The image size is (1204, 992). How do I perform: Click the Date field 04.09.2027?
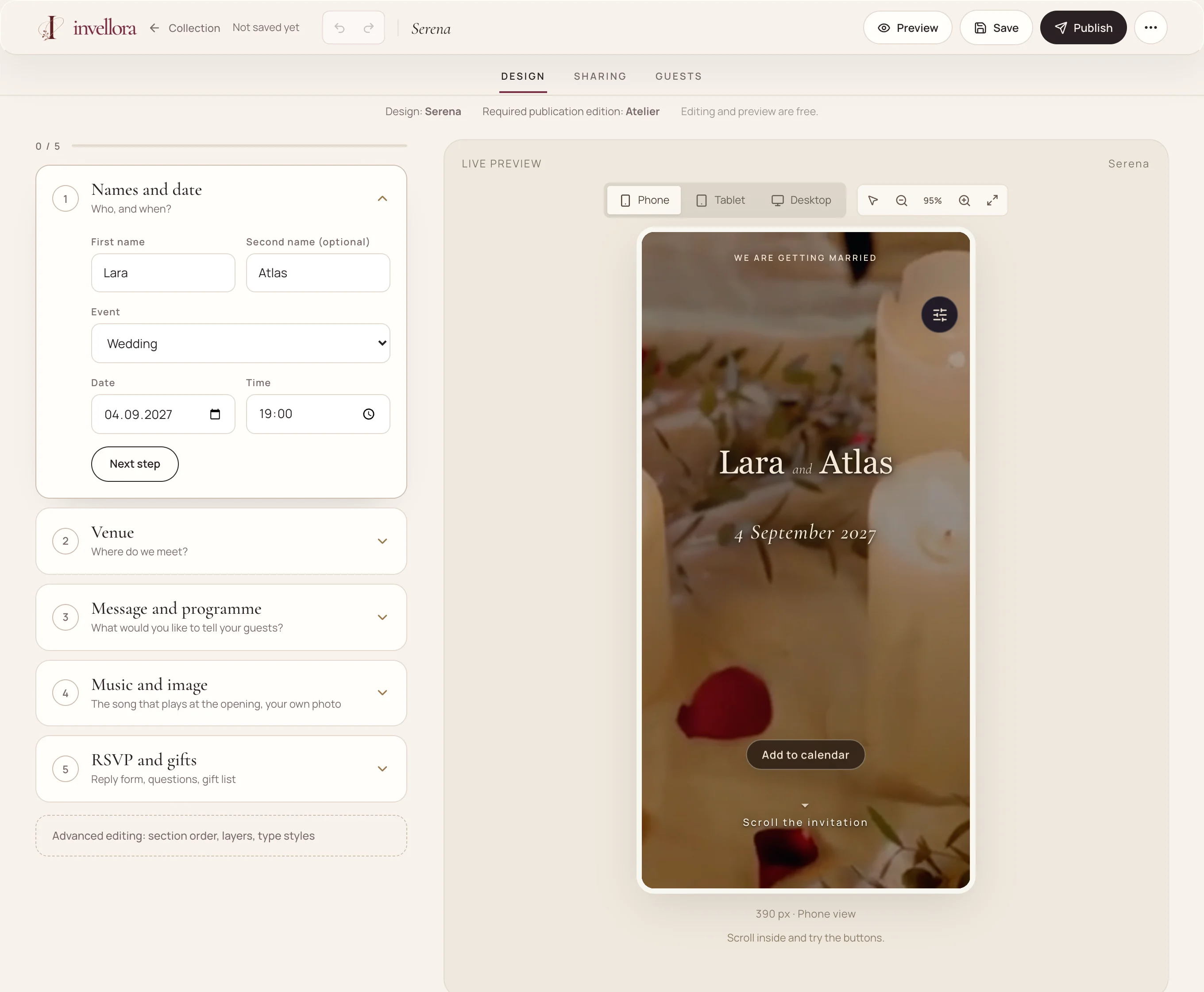coord(163,414)
